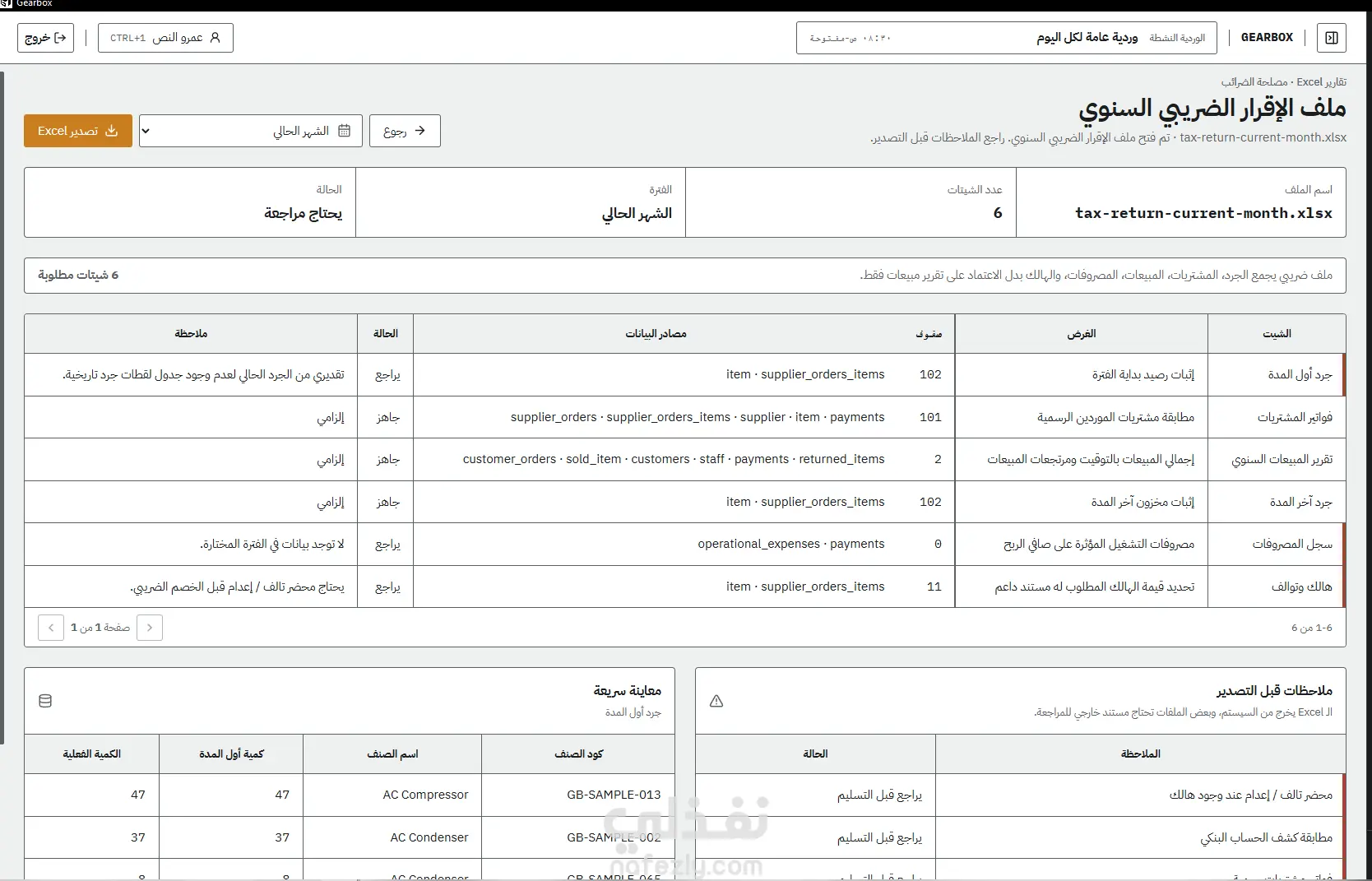This screenshot has height=881, width=1372.
Task: Click the صفوف column header
Action: (x=929, y=334)
